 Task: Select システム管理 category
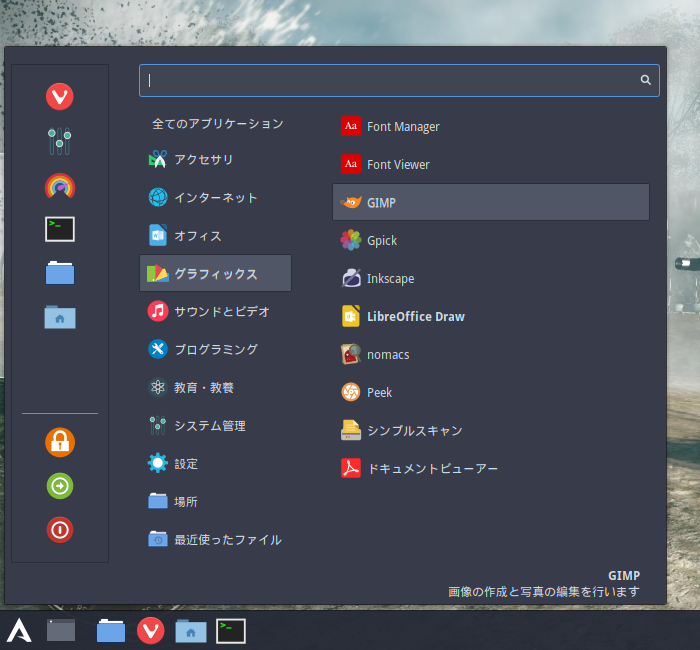click(x=216, y=425)
